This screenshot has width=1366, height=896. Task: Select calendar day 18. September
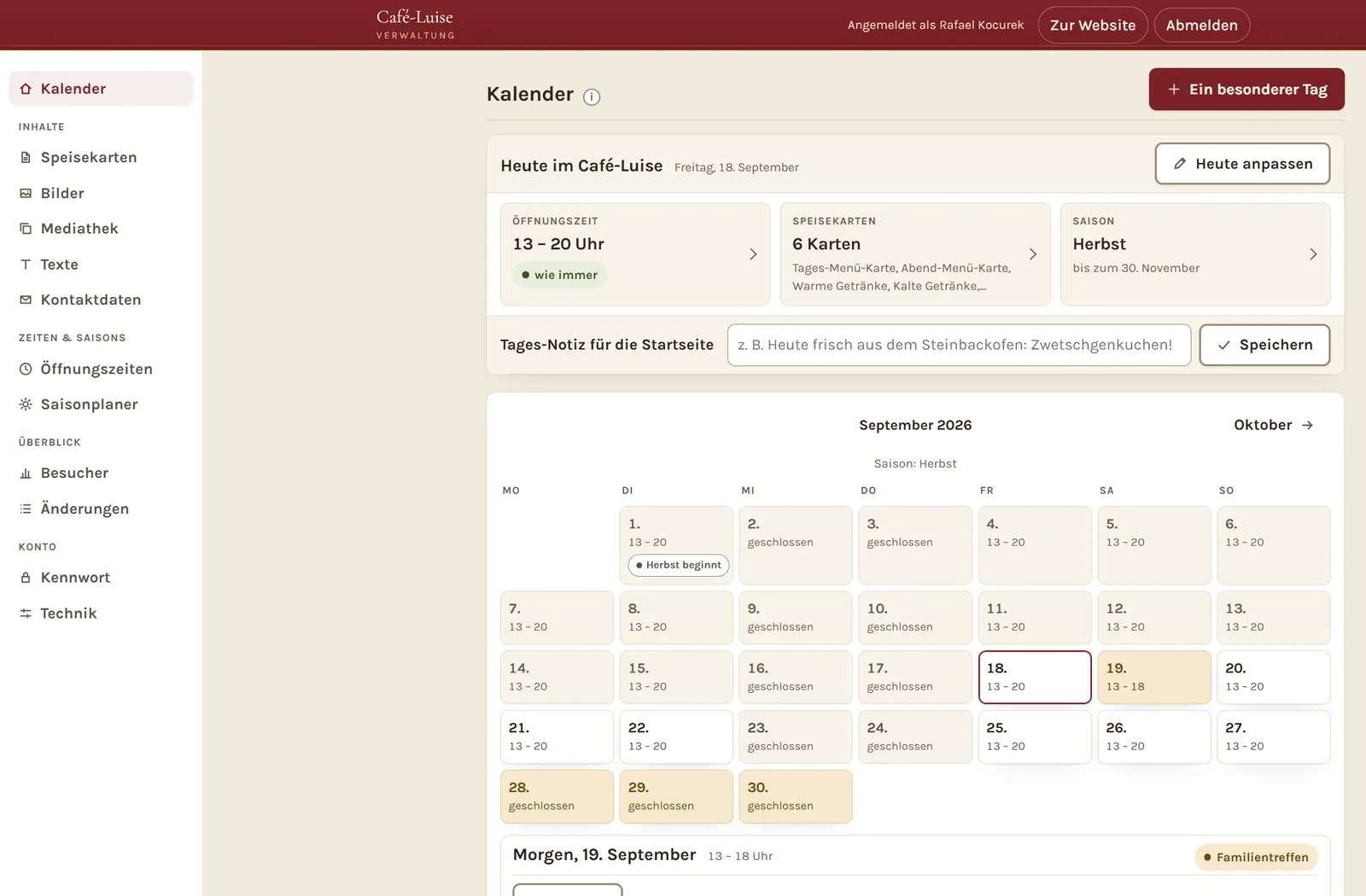click(x=1035, y=678)
